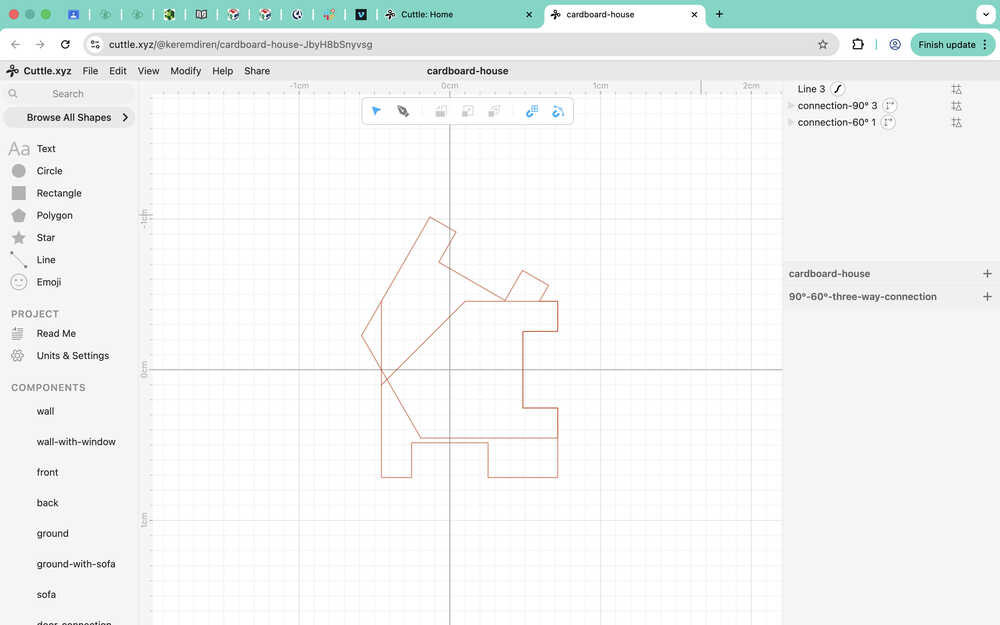This screenshot has width=1000, height=625.
Task: Open transform settings for connection-60° 1
Action: pyautogui.click(x=957, y=122)
